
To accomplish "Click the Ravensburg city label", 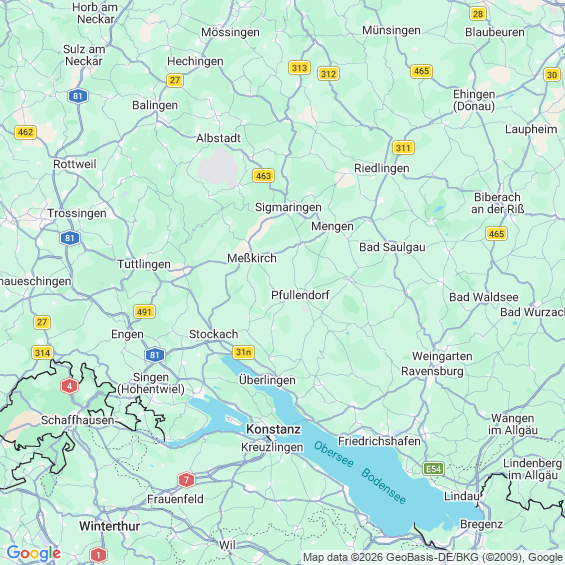I will click(432, 371).
